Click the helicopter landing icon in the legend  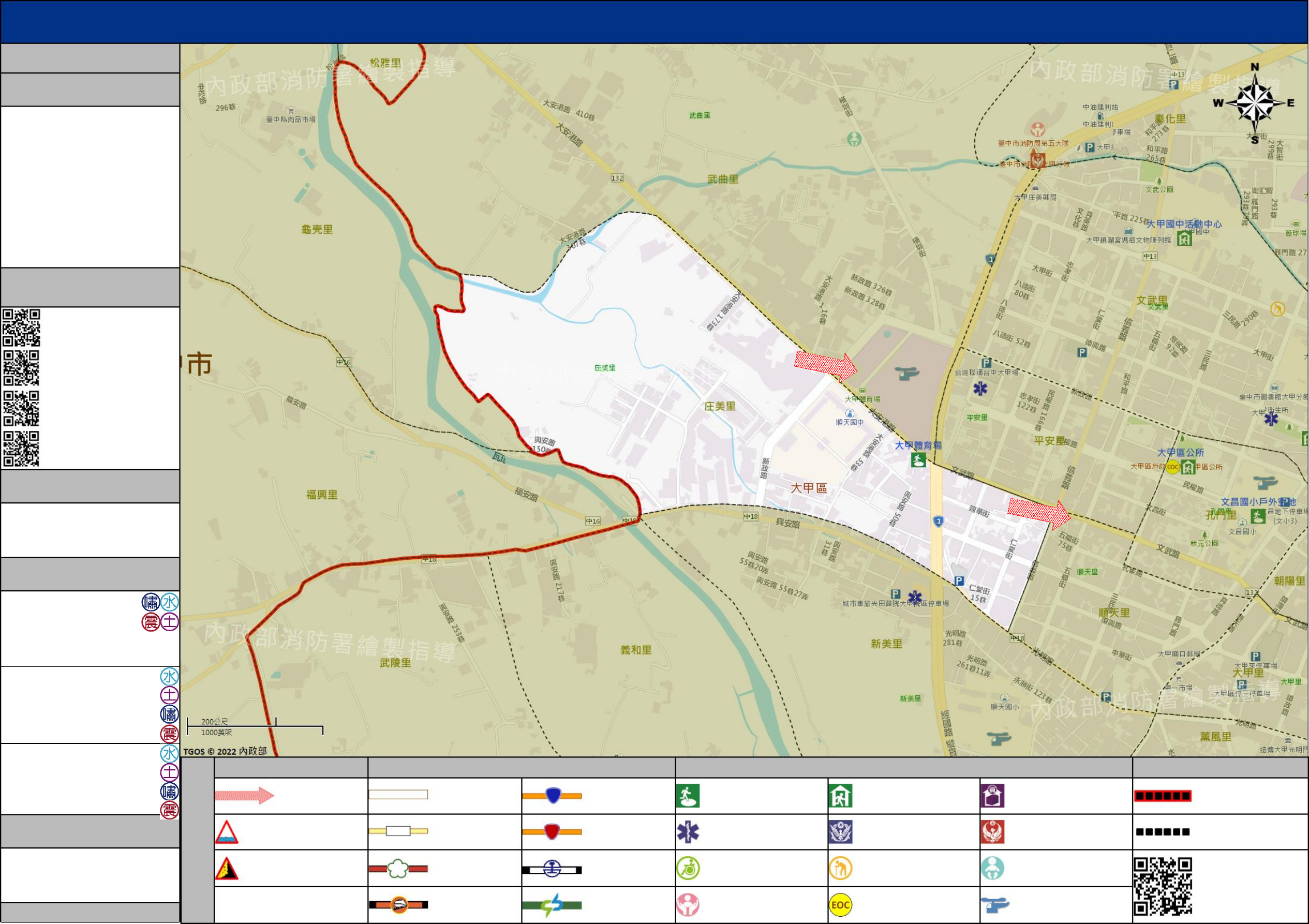pyautogui.click(x=995, y=905)
